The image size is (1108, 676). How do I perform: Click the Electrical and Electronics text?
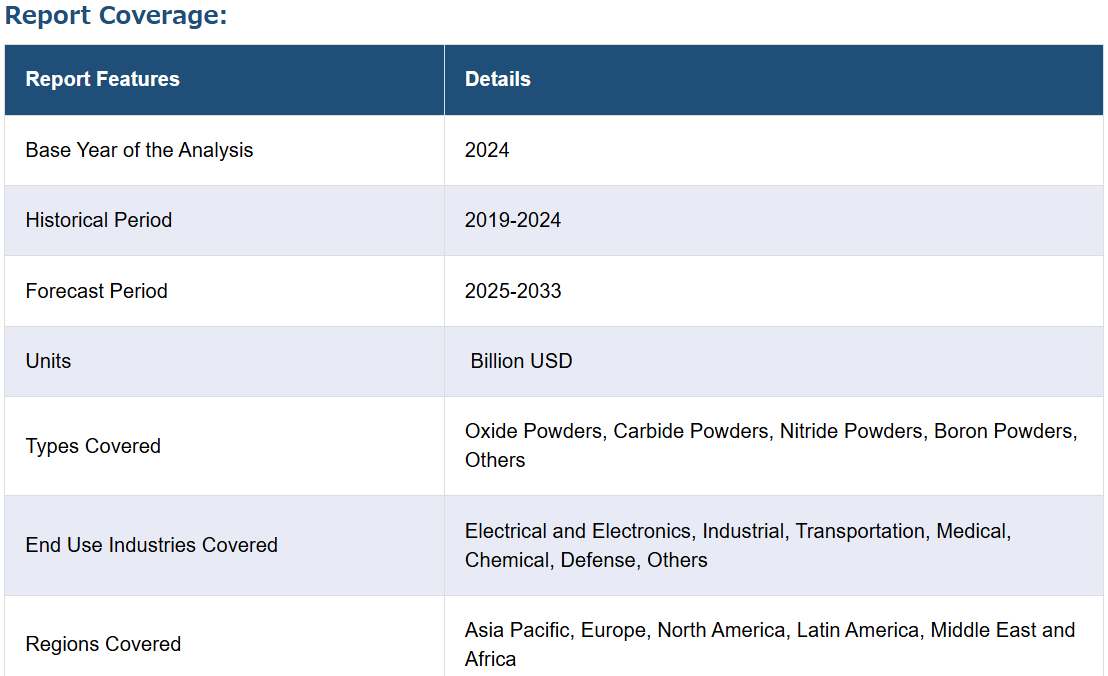tap(577, 531)
